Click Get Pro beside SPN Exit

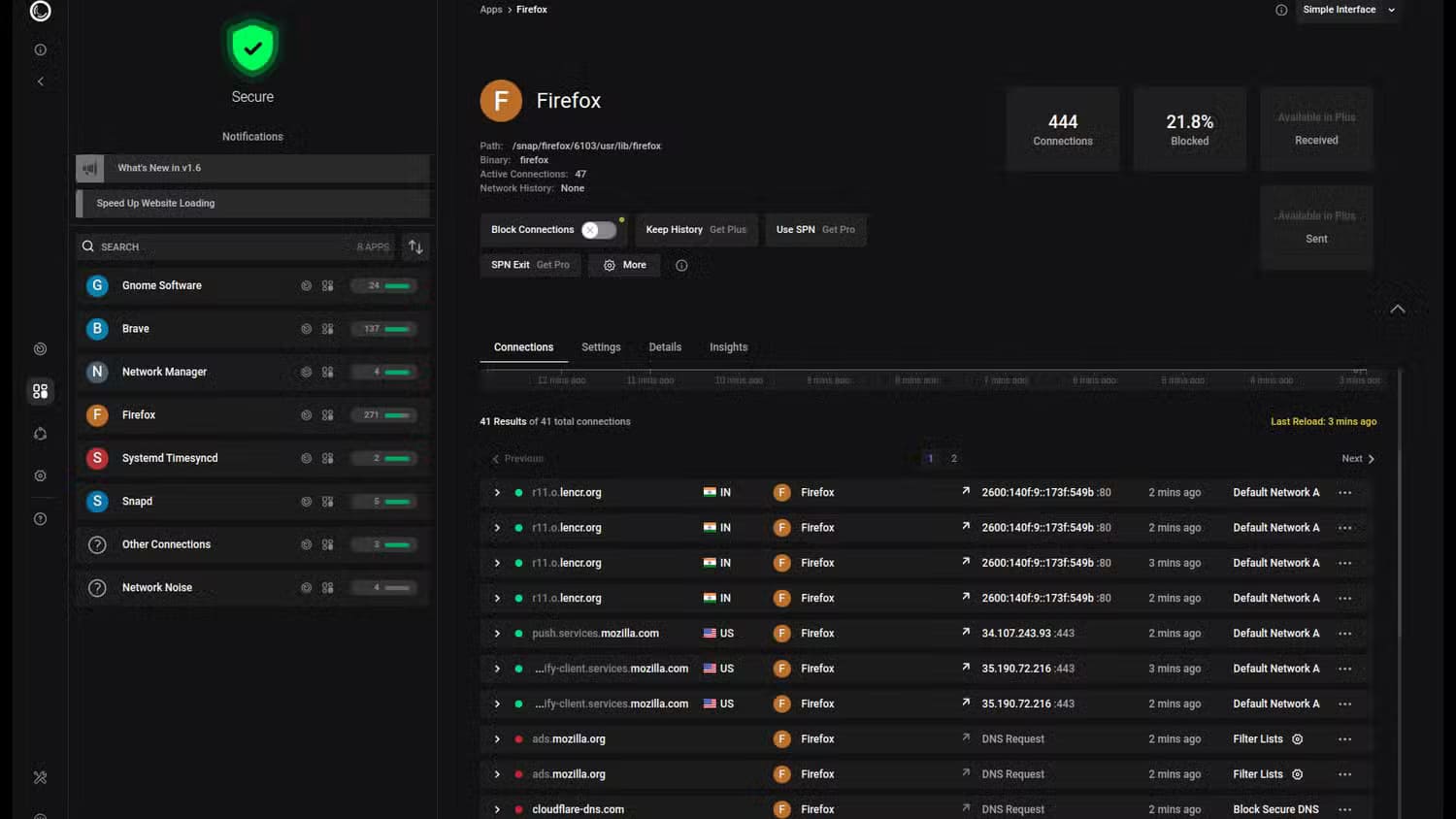click(553, 265)
